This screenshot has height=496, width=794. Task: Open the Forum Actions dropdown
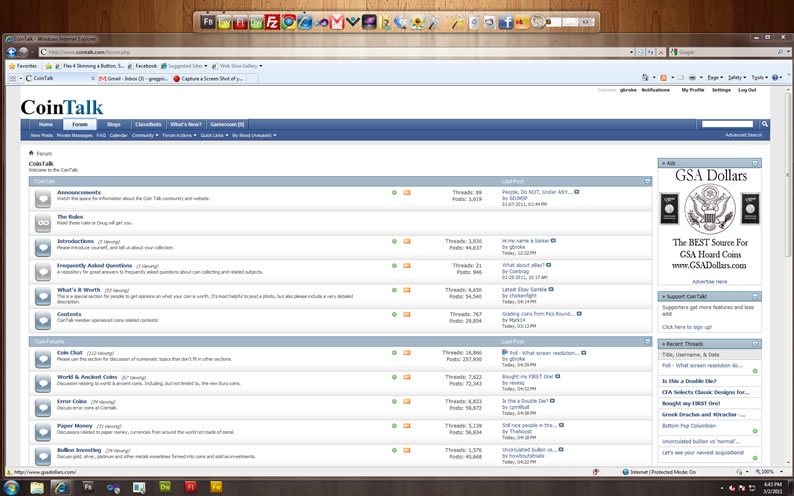tap(179, 135)
